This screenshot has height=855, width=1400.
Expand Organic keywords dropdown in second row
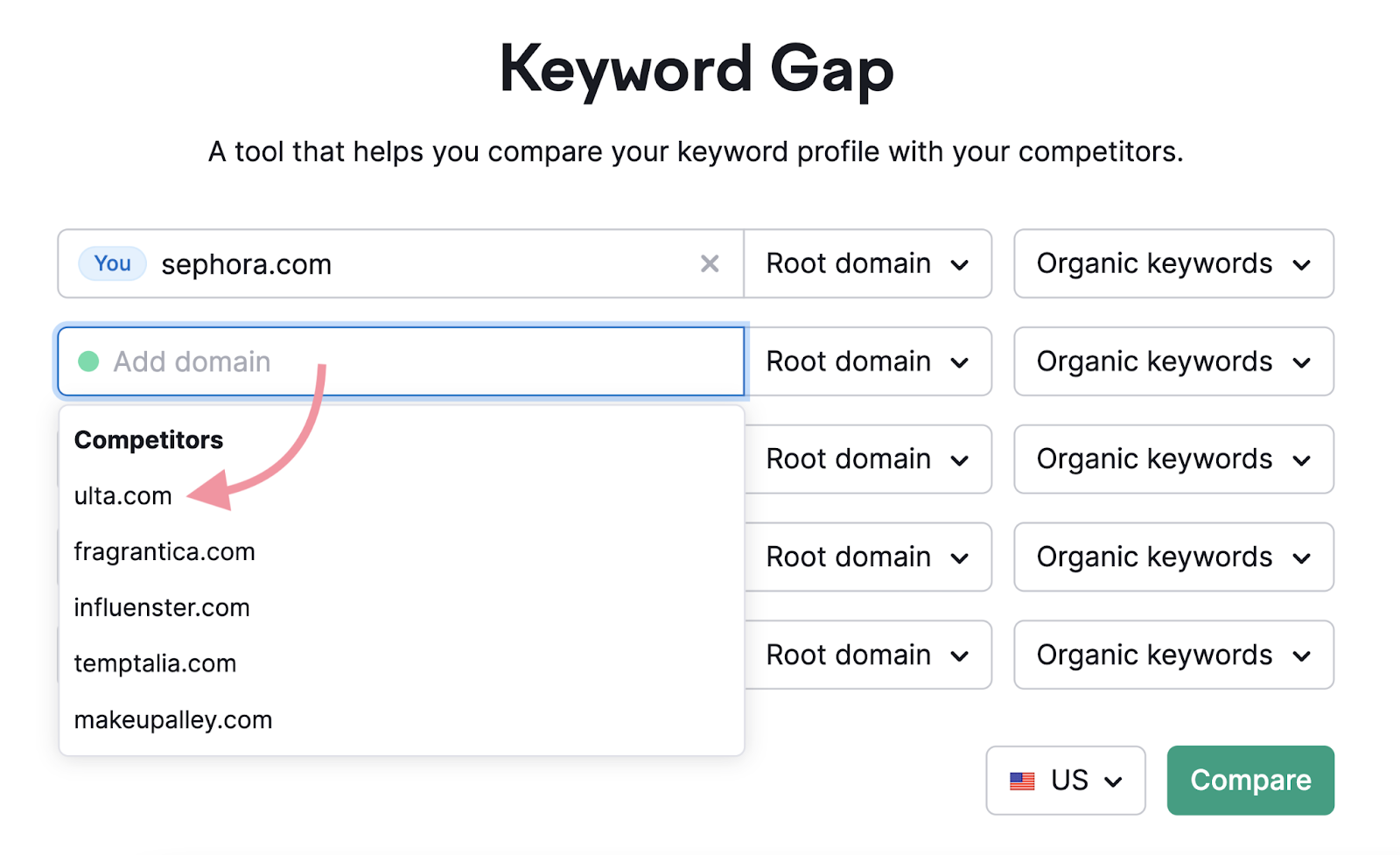[1173, 361]
